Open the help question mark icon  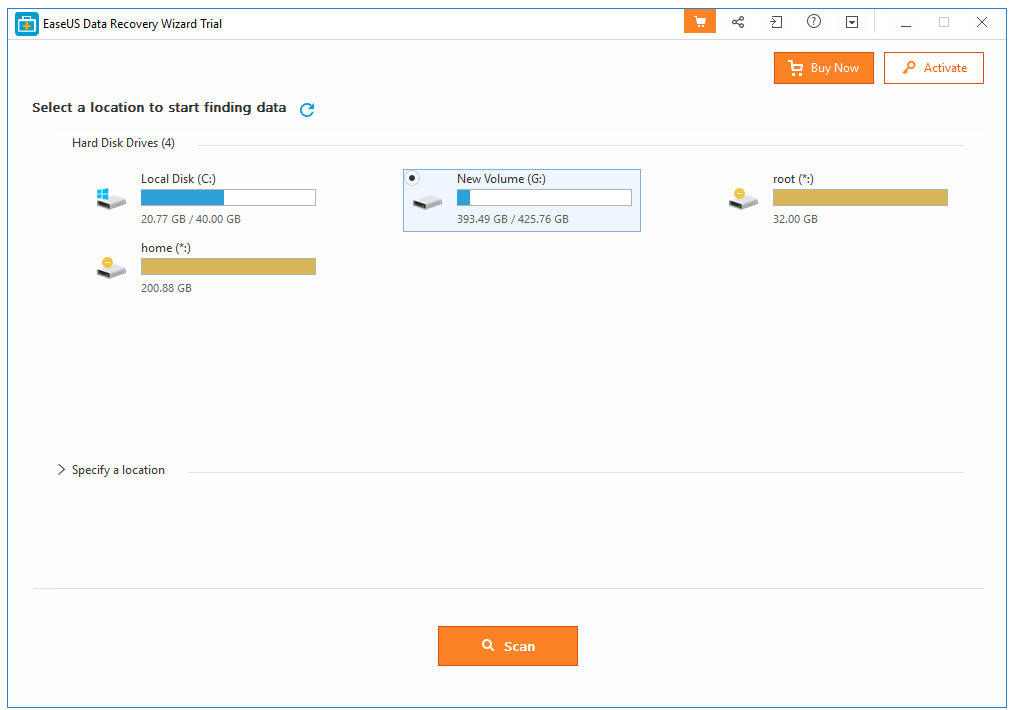(x=813, y=22)
